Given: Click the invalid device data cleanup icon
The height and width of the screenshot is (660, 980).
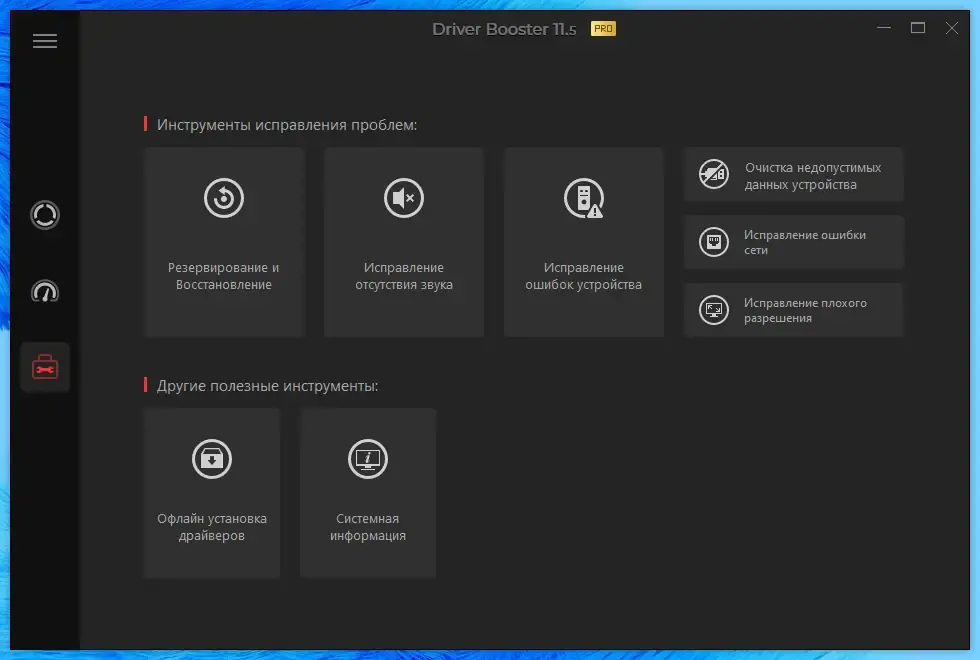Looking at the screenshot, I should (714, 174).
